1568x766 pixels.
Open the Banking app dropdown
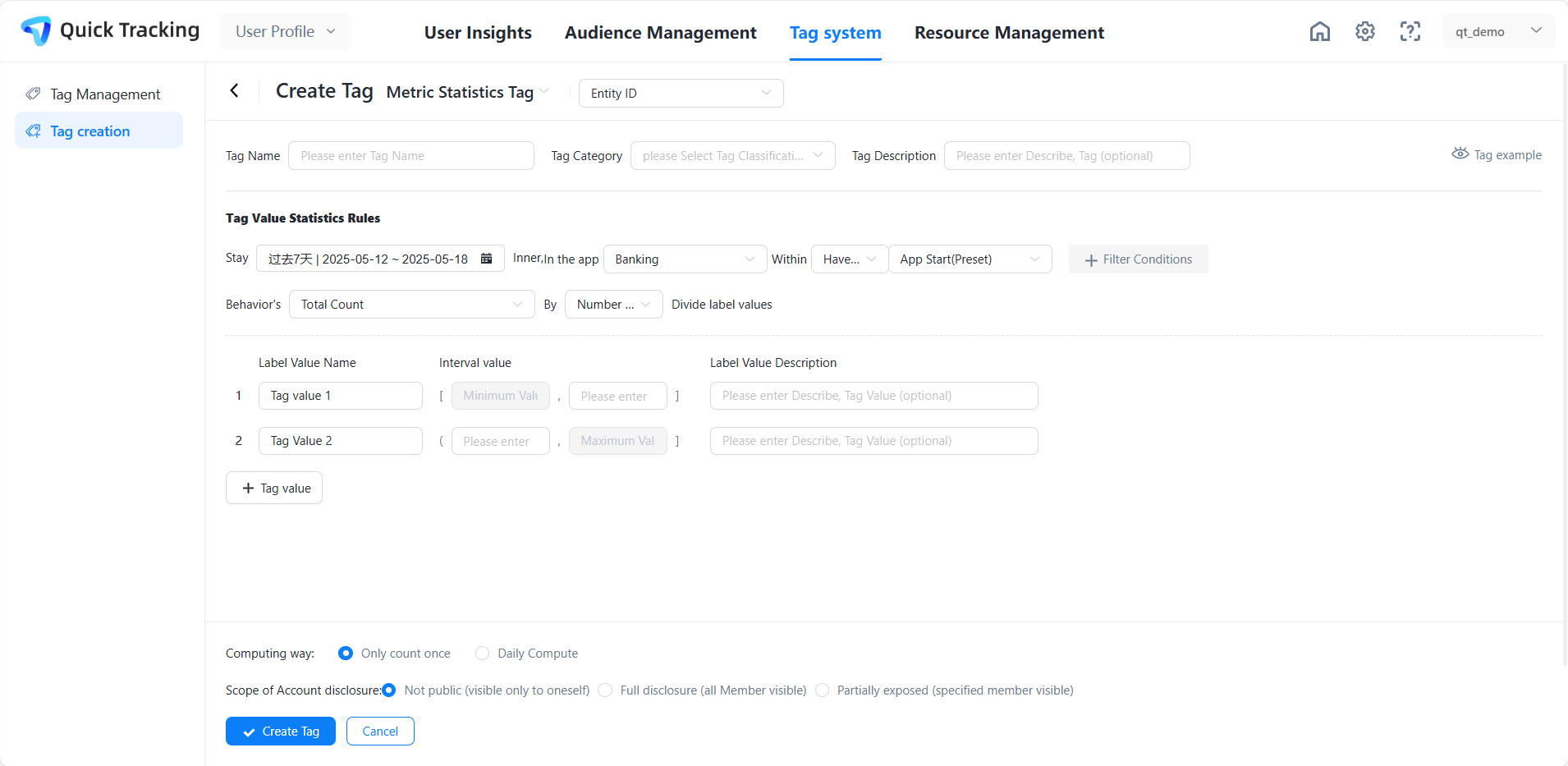pyautogui.click(x=685, y=259)
